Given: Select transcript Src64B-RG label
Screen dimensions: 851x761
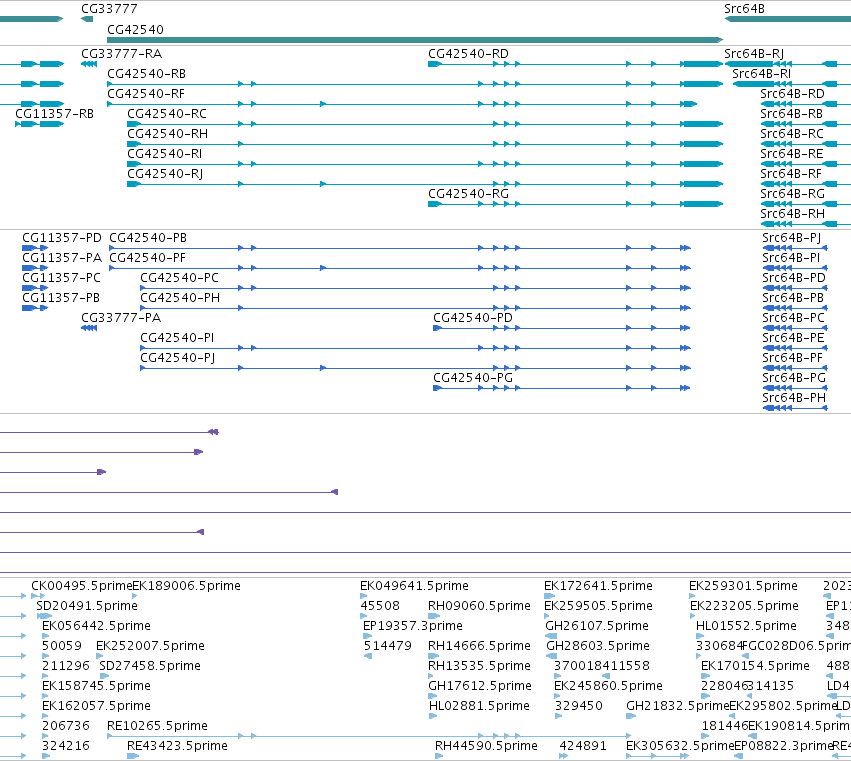Looking at the screenshot, I should [792, 194].
